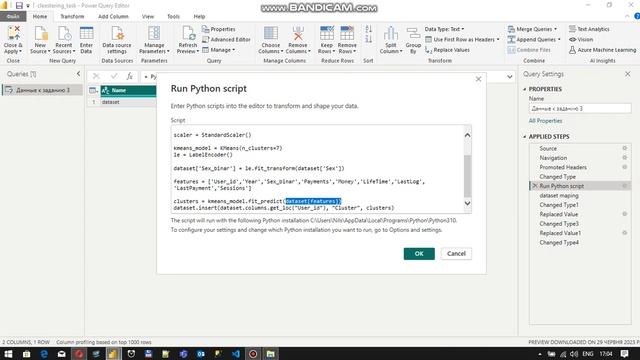Click the Refresh Preview icon
The image size is (640, 360).
[x=188, y=39]
